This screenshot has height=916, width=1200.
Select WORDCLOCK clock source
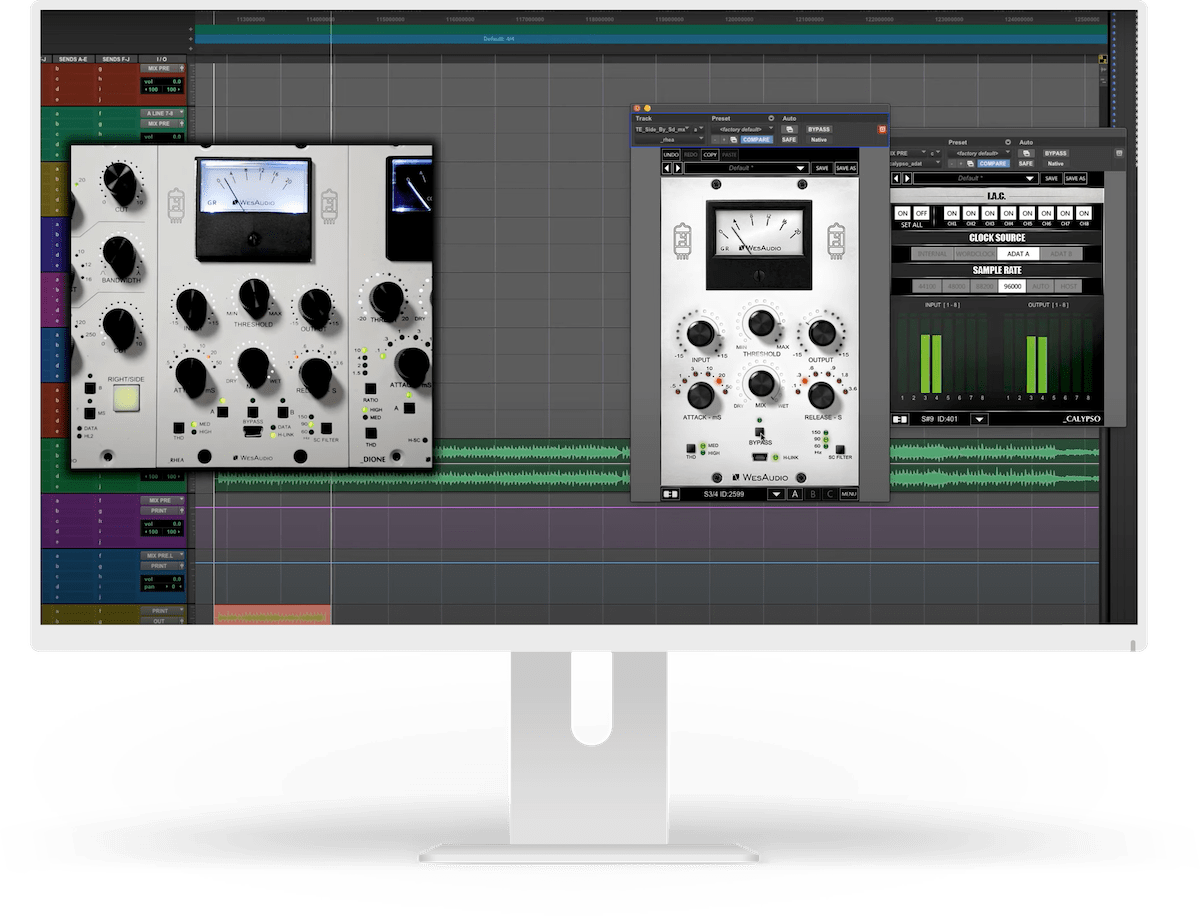975,254
